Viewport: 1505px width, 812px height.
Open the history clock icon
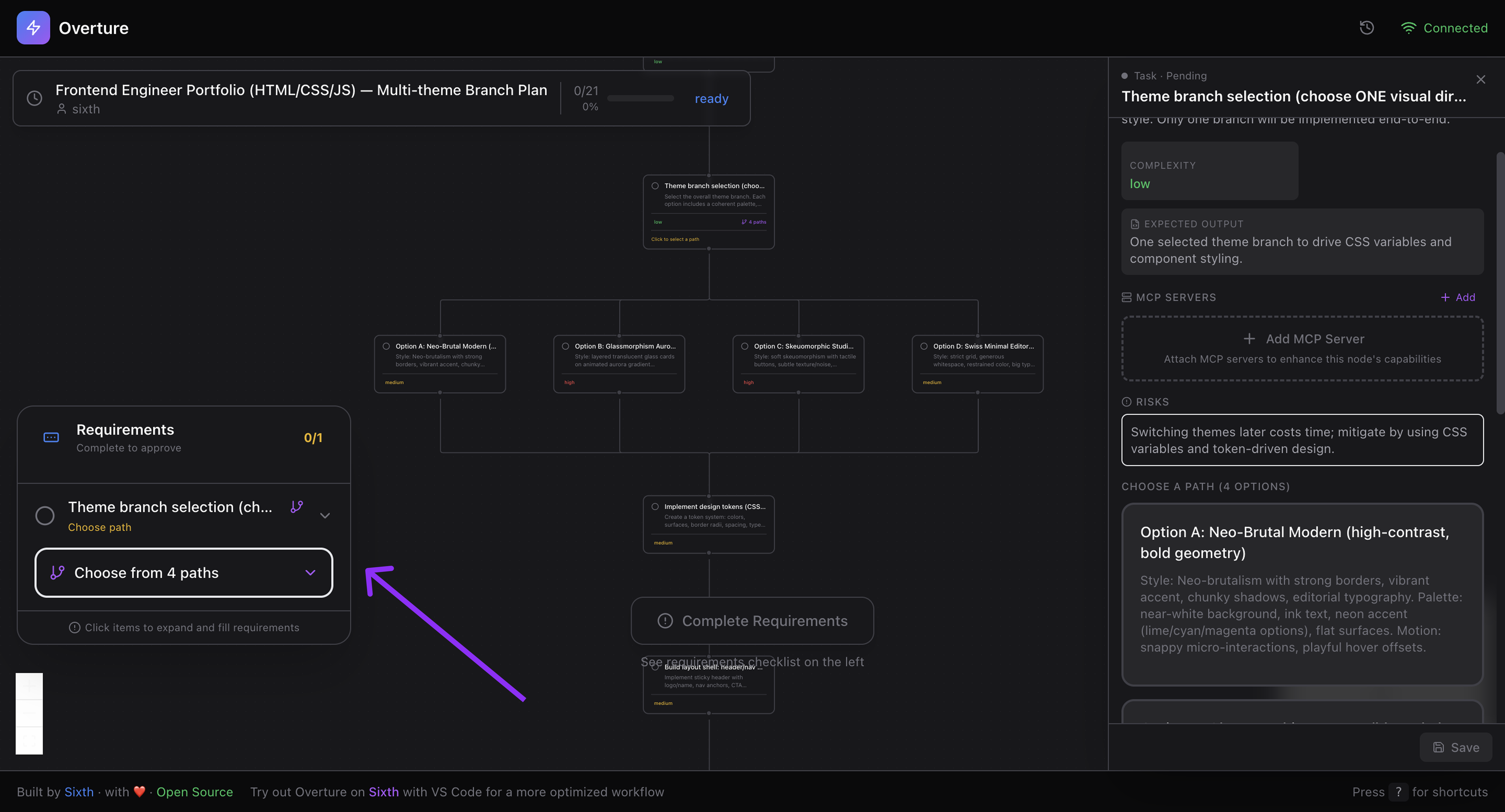coord(1367,27)
